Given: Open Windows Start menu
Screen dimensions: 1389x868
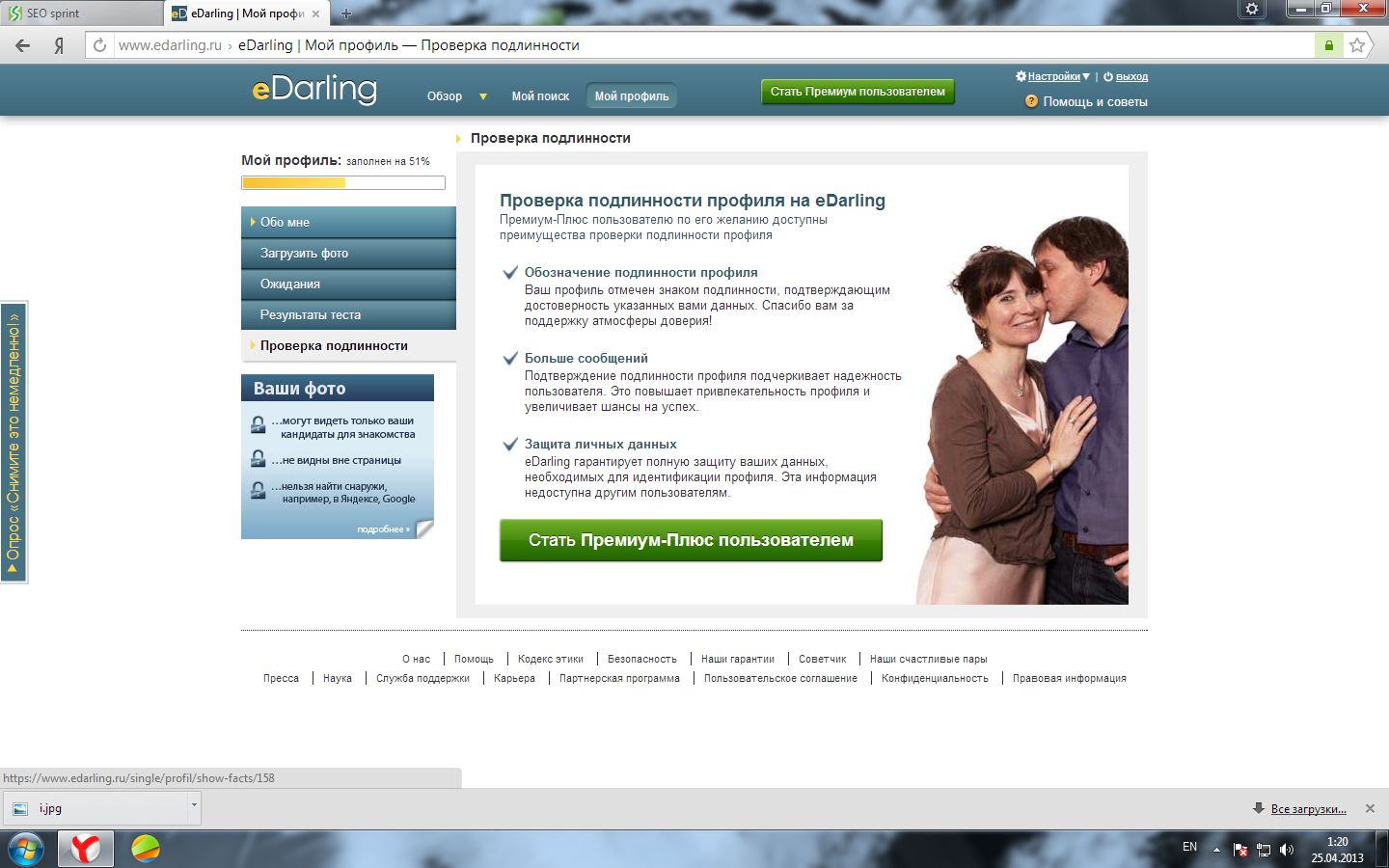Looking at the screenshot, I should pos(26,850).
